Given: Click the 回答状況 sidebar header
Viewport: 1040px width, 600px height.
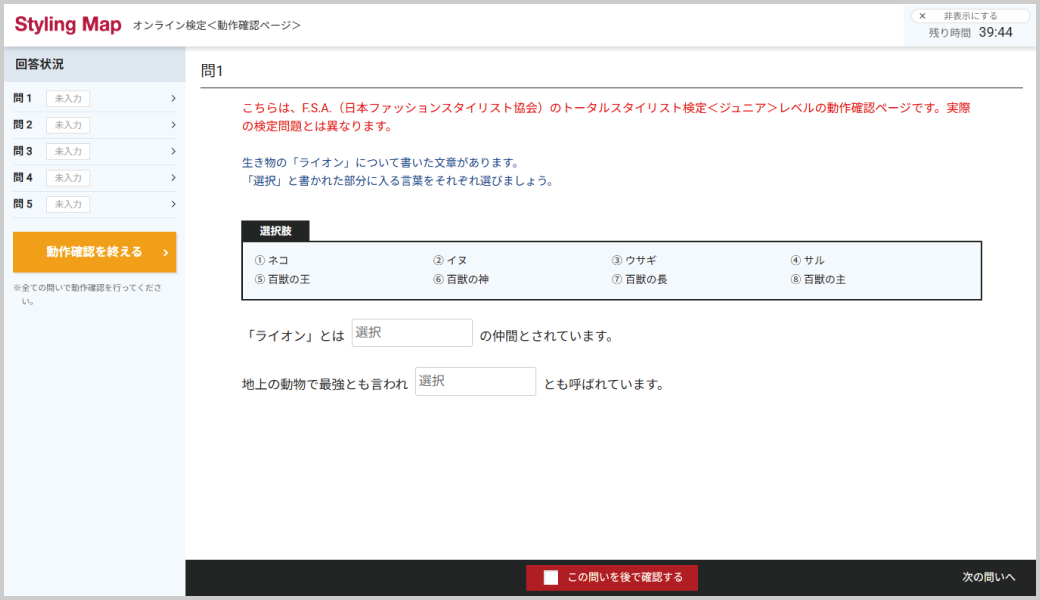Looking at the screenshot, I should 40,64.
